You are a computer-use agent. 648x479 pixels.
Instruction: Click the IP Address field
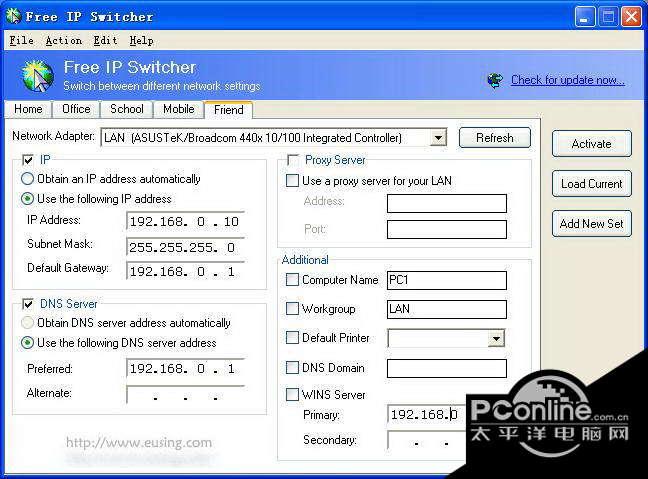(185, 222)
